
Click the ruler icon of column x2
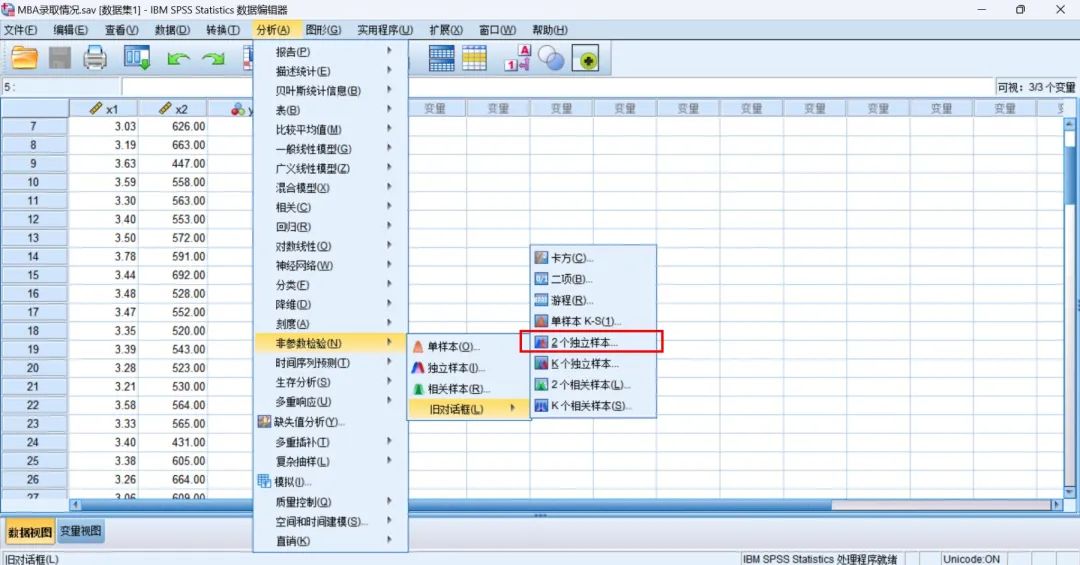click(165, 109)
